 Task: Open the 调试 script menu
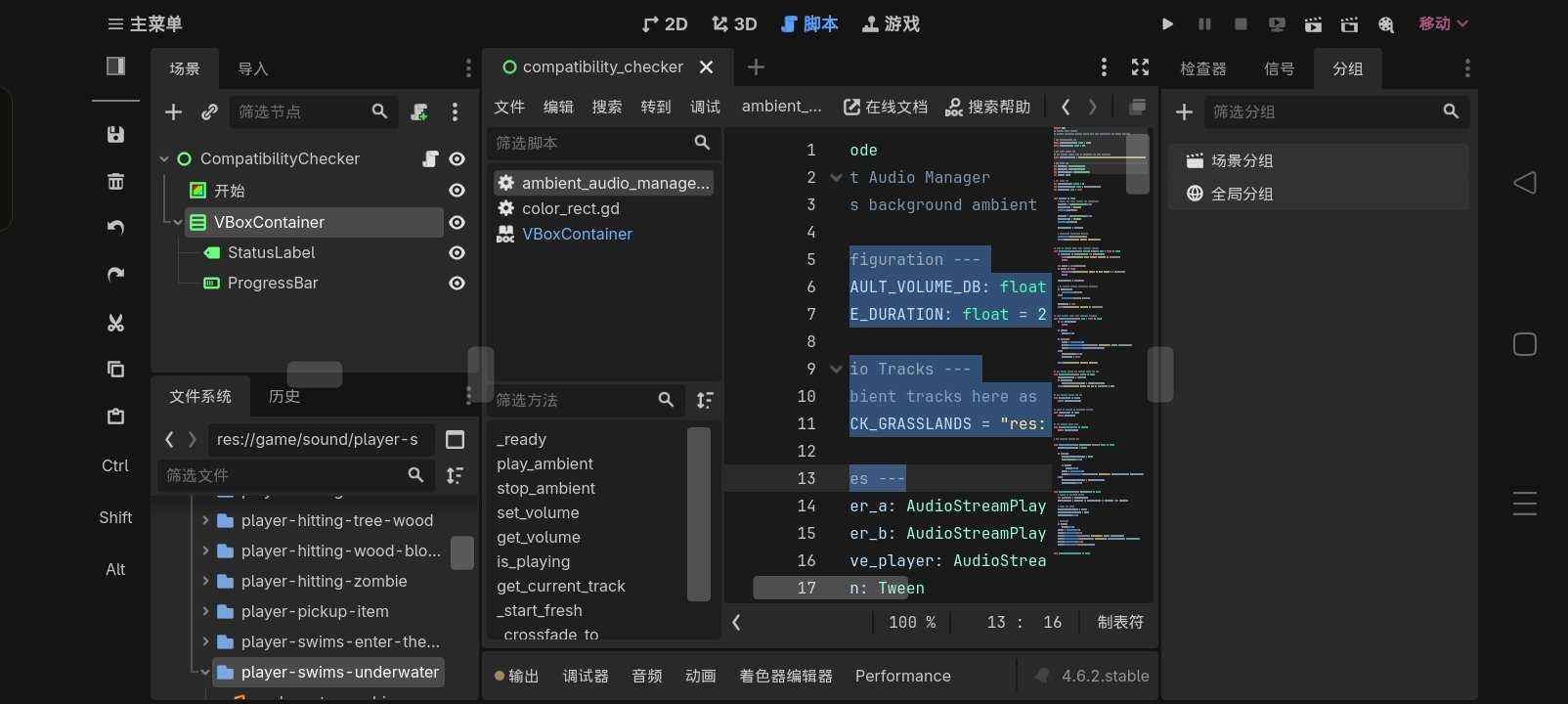click(x=705, y=107)
